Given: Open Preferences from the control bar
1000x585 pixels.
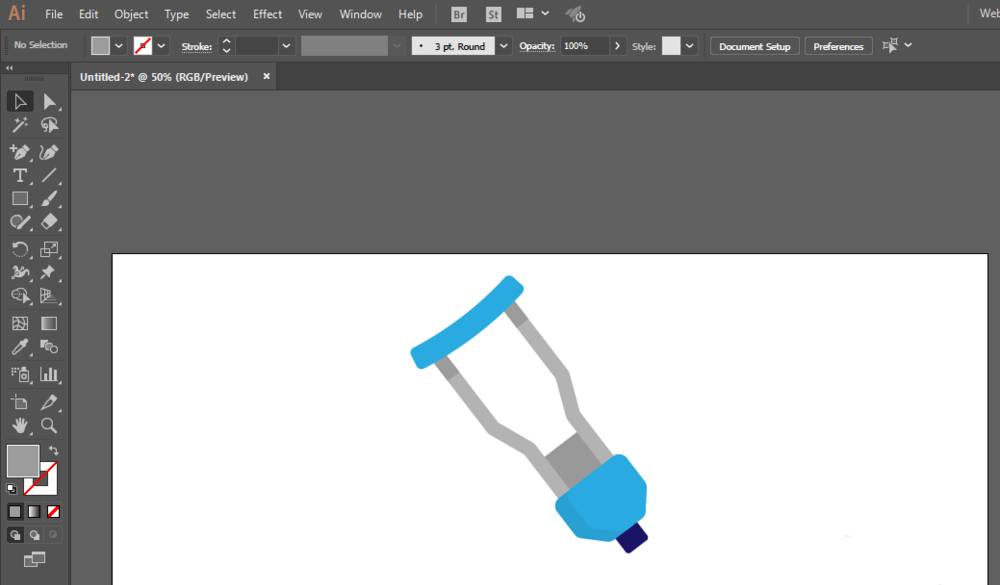Looking at the screenshot, I should click(x=838, y=46).
